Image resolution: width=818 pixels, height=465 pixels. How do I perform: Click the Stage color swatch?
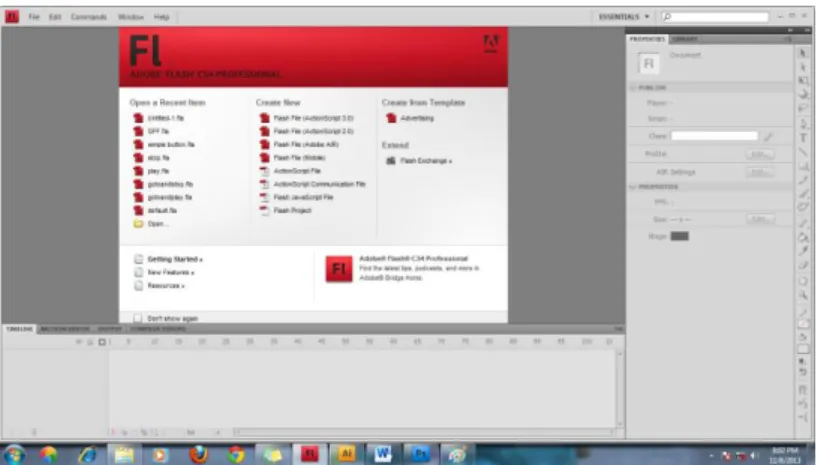(x=679, y=236)
